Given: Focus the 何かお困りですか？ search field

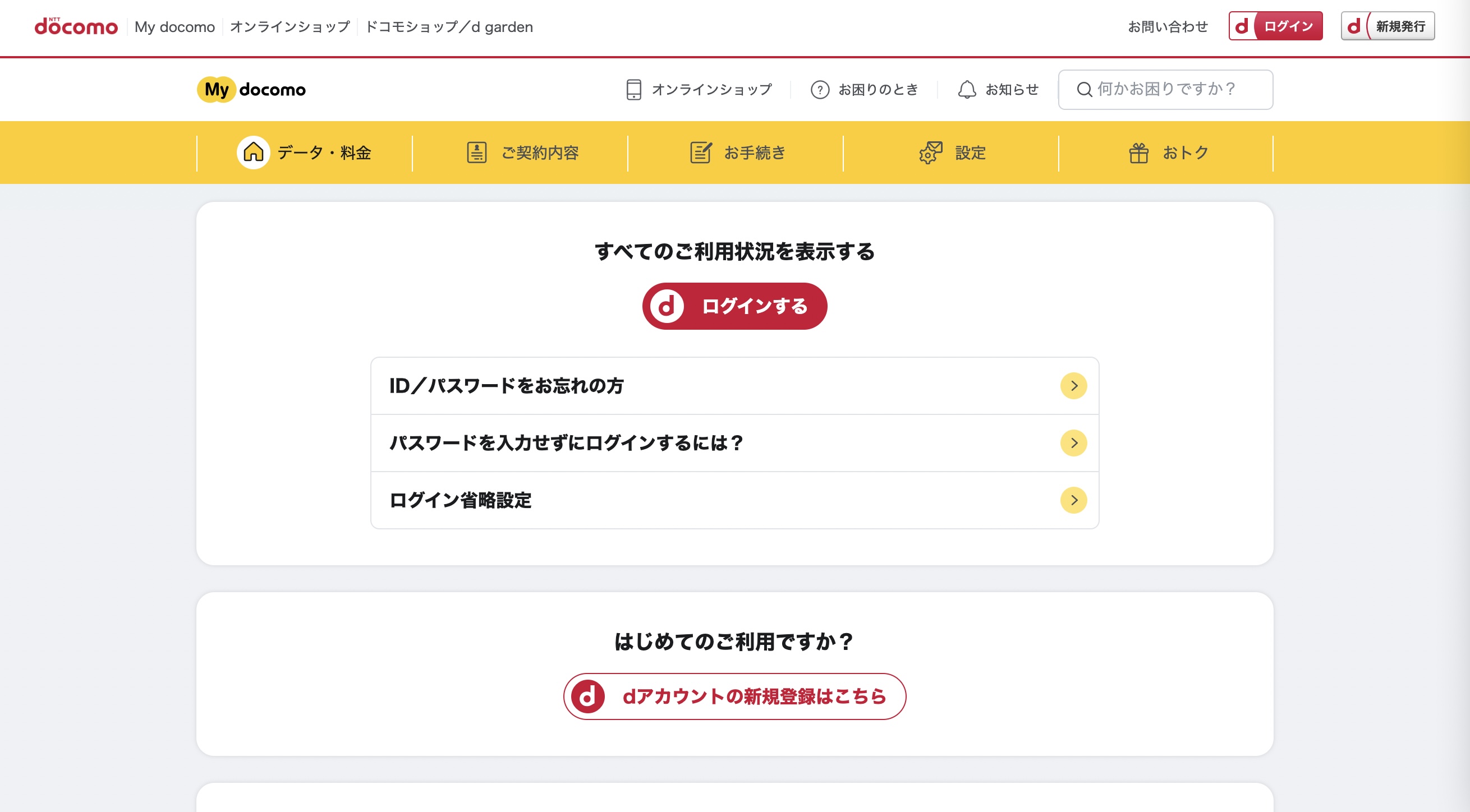Looking at the screenshot, I should [1165, 90].
